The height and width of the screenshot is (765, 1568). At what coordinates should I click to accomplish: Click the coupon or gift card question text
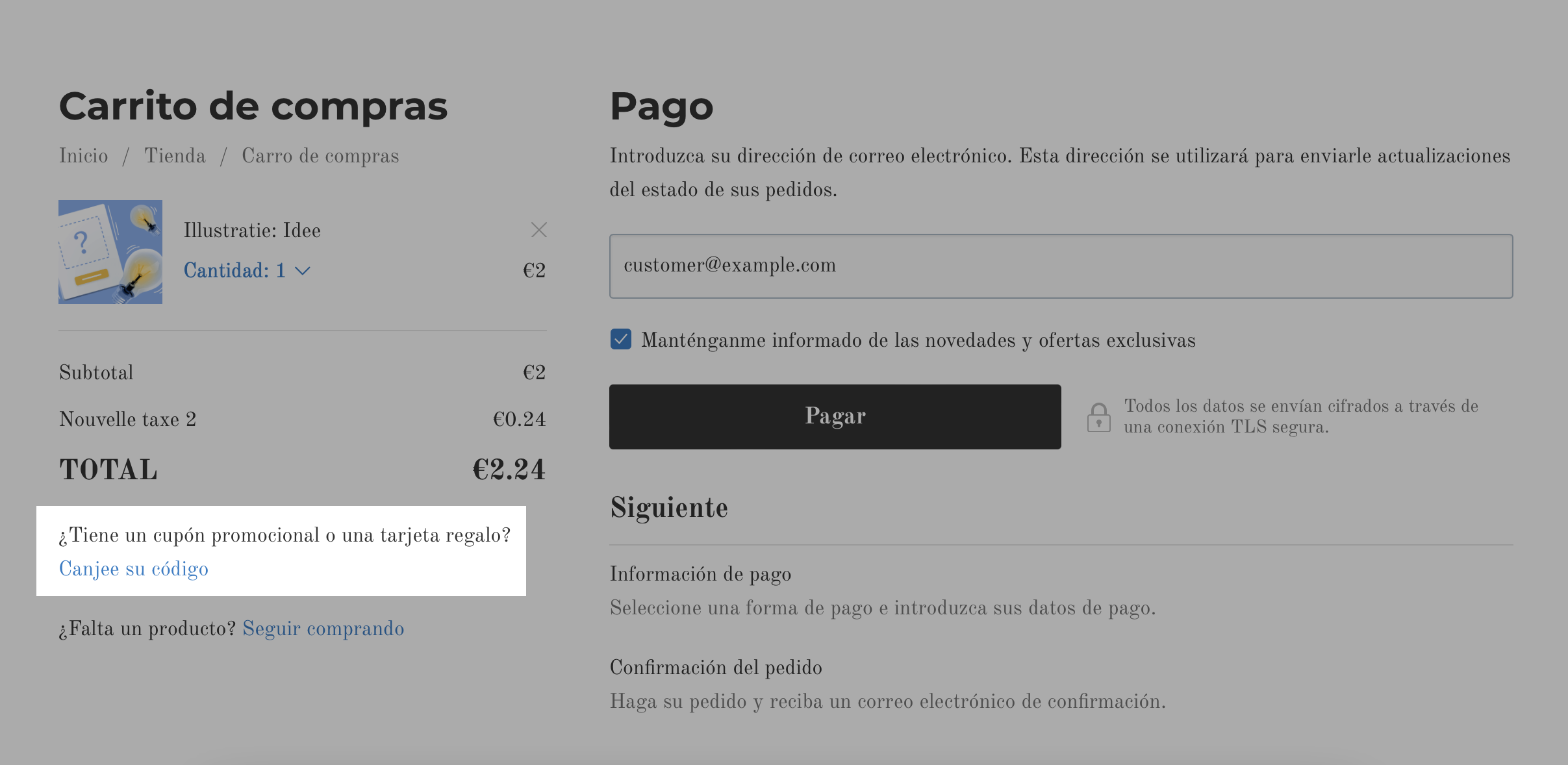pos(285,535)
